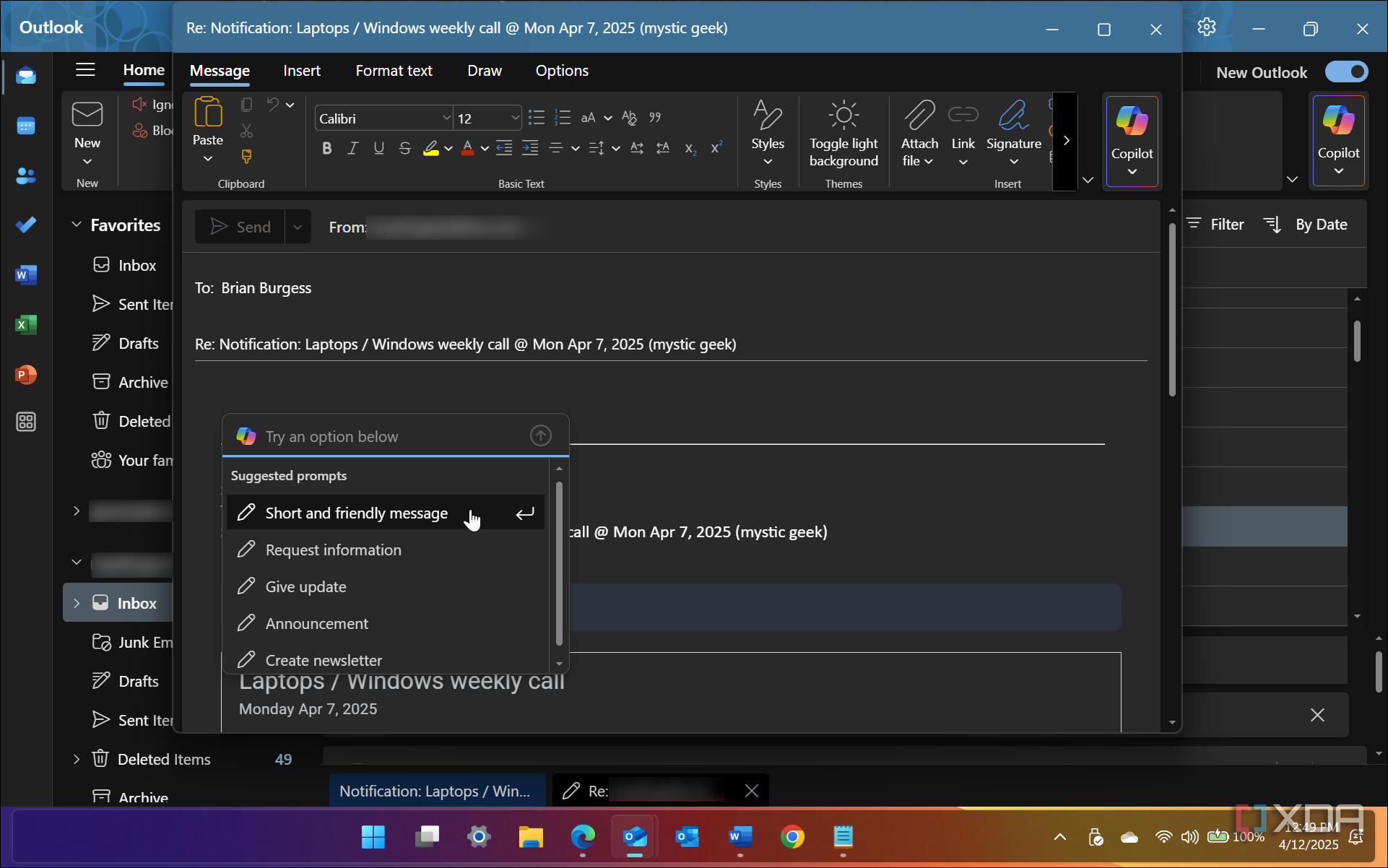Click the Attach file paperclip icon
The image size is (1388, 868).
[x=919, y=116]
